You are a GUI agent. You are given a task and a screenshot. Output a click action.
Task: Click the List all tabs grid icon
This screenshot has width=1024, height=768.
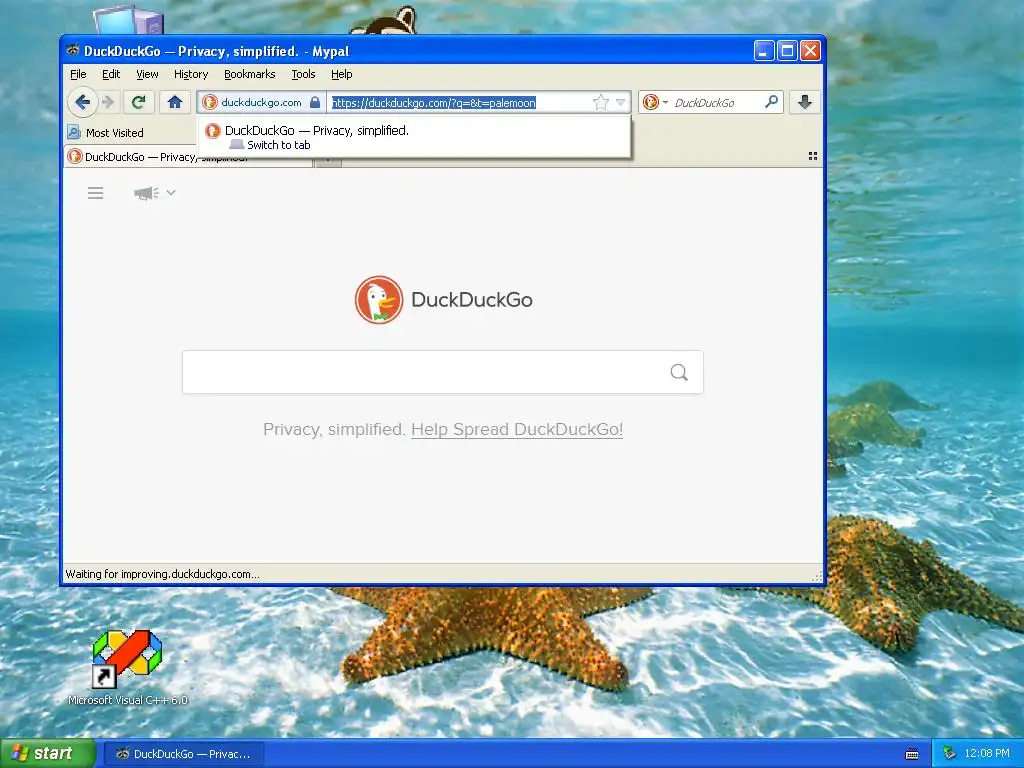point(812,156)
